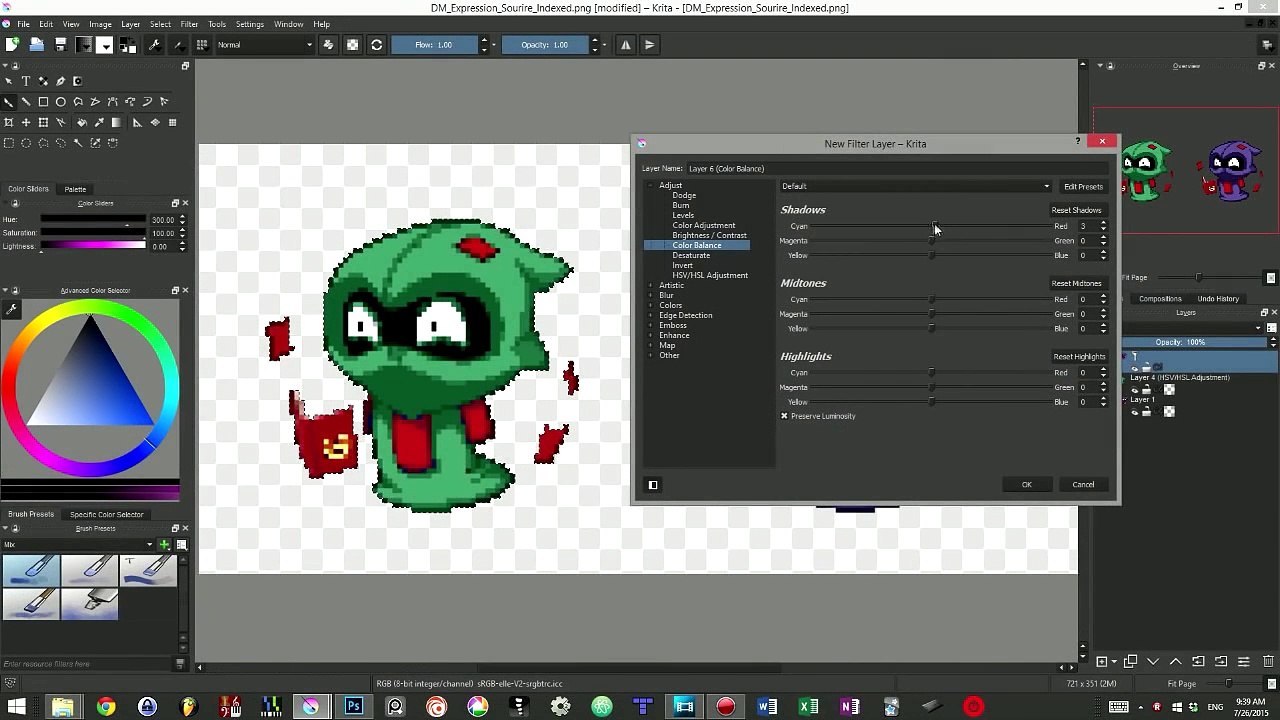The image size is (1280, 720).
Task: Open the Layer menu
Action: (131, 24)
